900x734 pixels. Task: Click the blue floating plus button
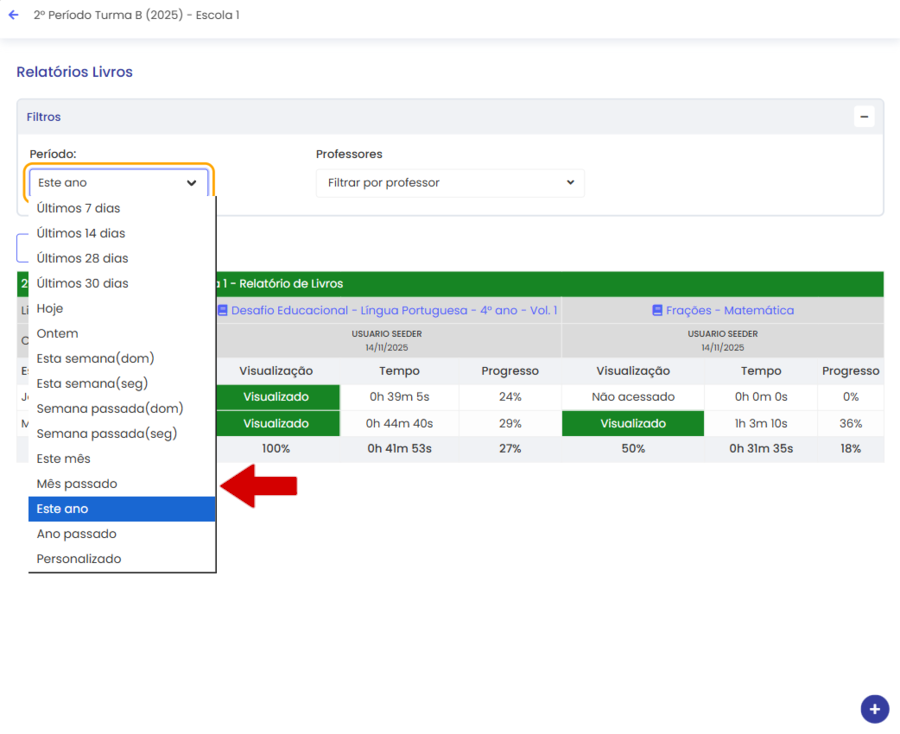(x=874, y=709)
